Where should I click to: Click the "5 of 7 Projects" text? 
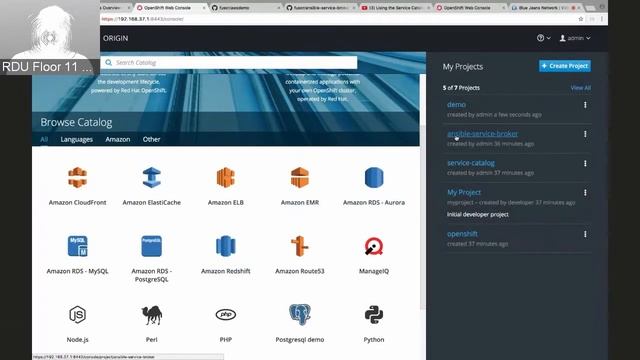click(x=461, y=88)
